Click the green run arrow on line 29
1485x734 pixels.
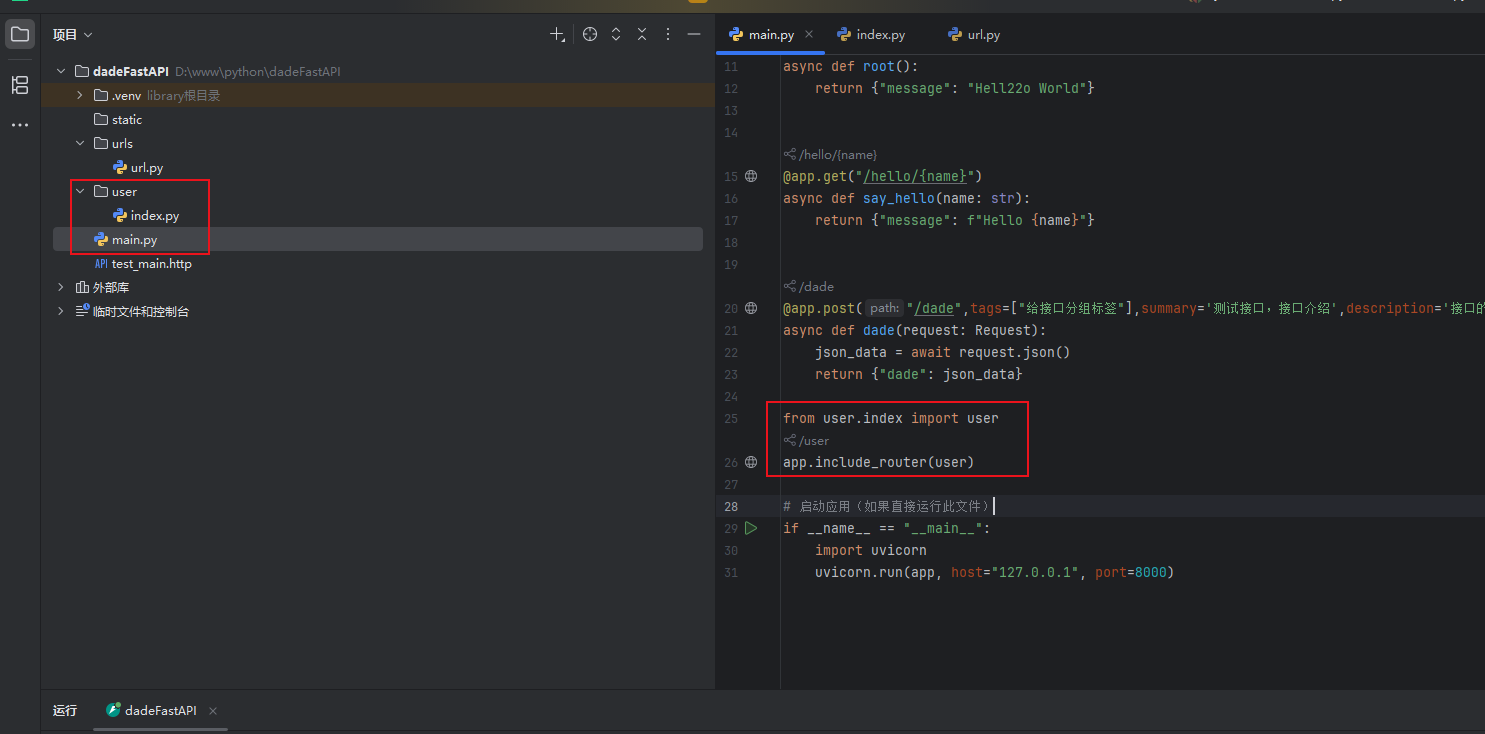(x=751, y=528)
